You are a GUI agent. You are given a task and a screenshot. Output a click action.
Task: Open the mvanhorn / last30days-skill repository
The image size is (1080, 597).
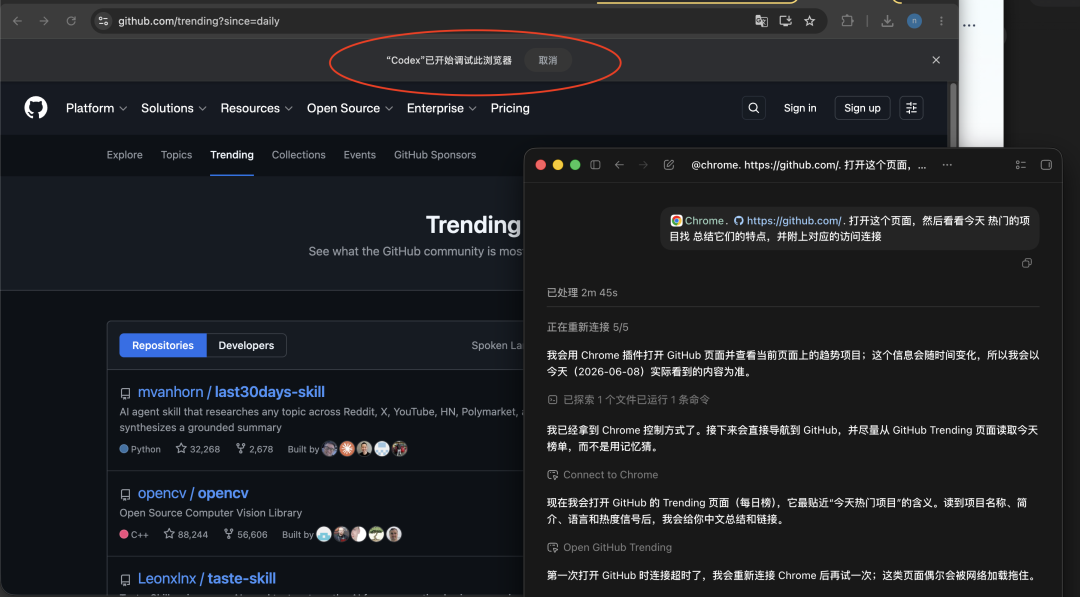click(231, 392)
